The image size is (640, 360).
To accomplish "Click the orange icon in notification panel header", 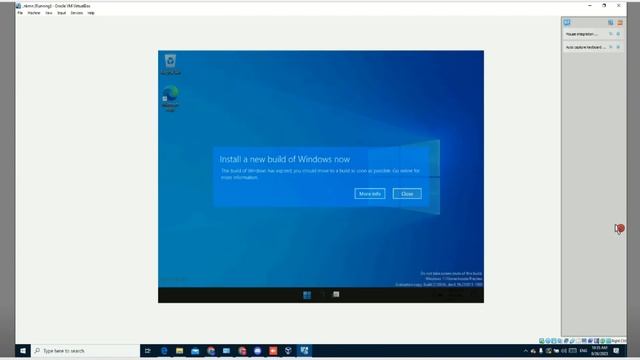I will [620, 23].
